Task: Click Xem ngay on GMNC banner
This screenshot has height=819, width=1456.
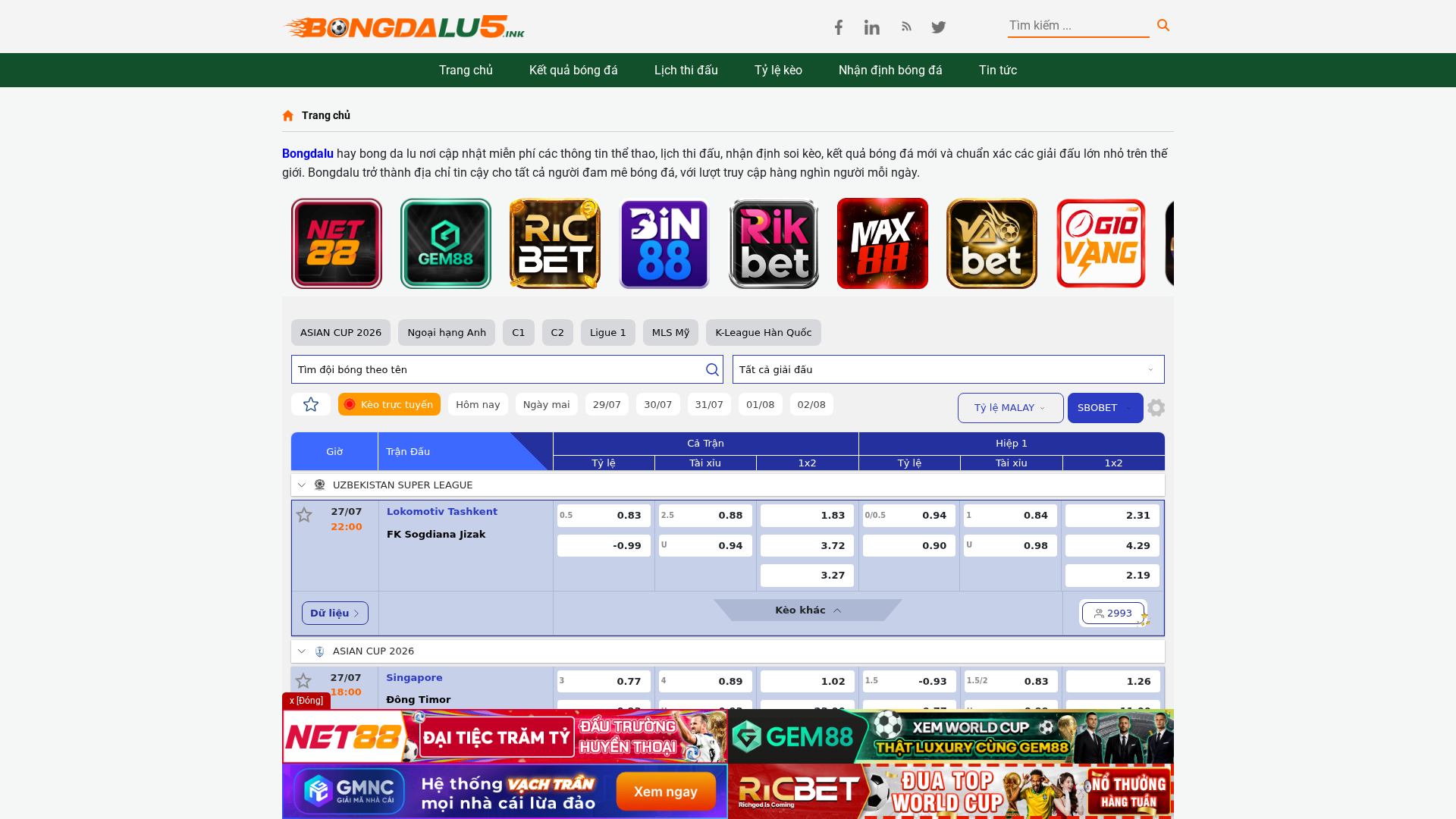Action: coord(666,792)
